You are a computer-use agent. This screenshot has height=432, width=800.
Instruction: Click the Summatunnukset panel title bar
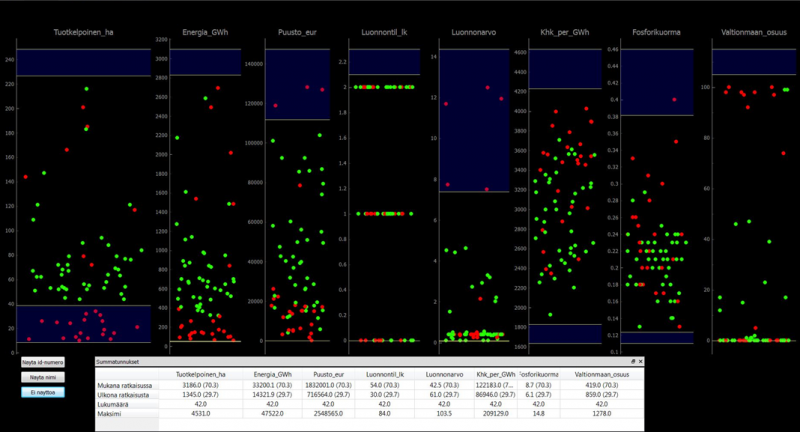(x=350, y=360)
